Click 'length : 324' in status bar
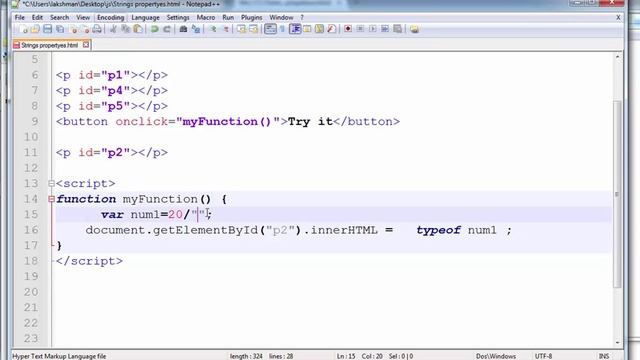This screenshot has width=640, height=360. point(246,356)
